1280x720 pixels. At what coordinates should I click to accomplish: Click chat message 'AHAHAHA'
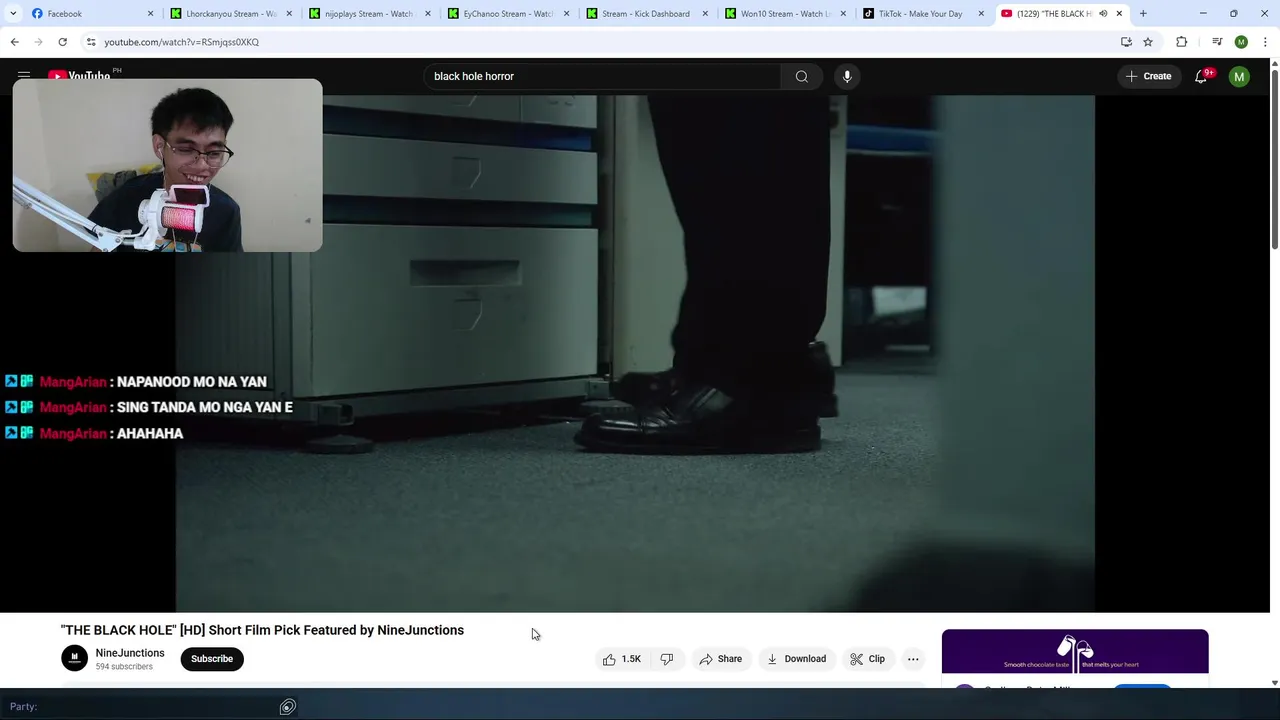pos(150,434)
